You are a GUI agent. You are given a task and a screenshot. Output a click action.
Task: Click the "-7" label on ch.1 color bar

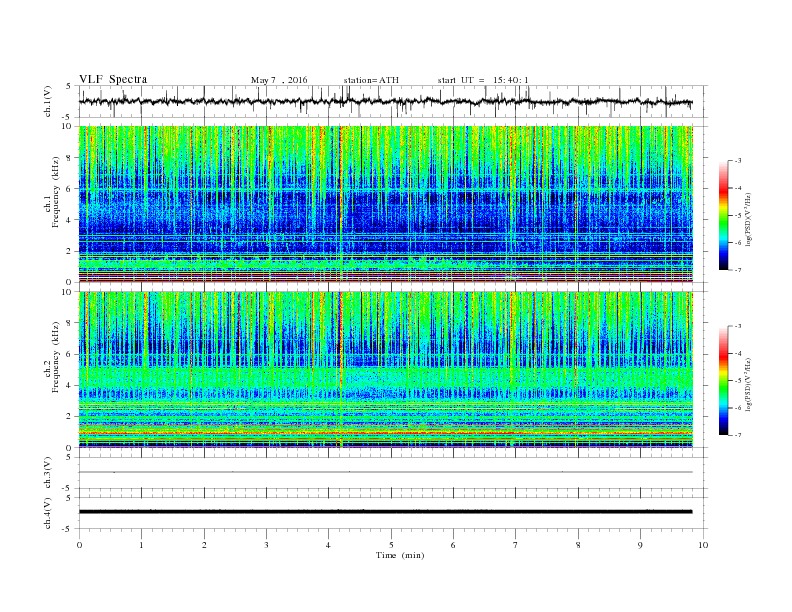[x=738, y=270]
